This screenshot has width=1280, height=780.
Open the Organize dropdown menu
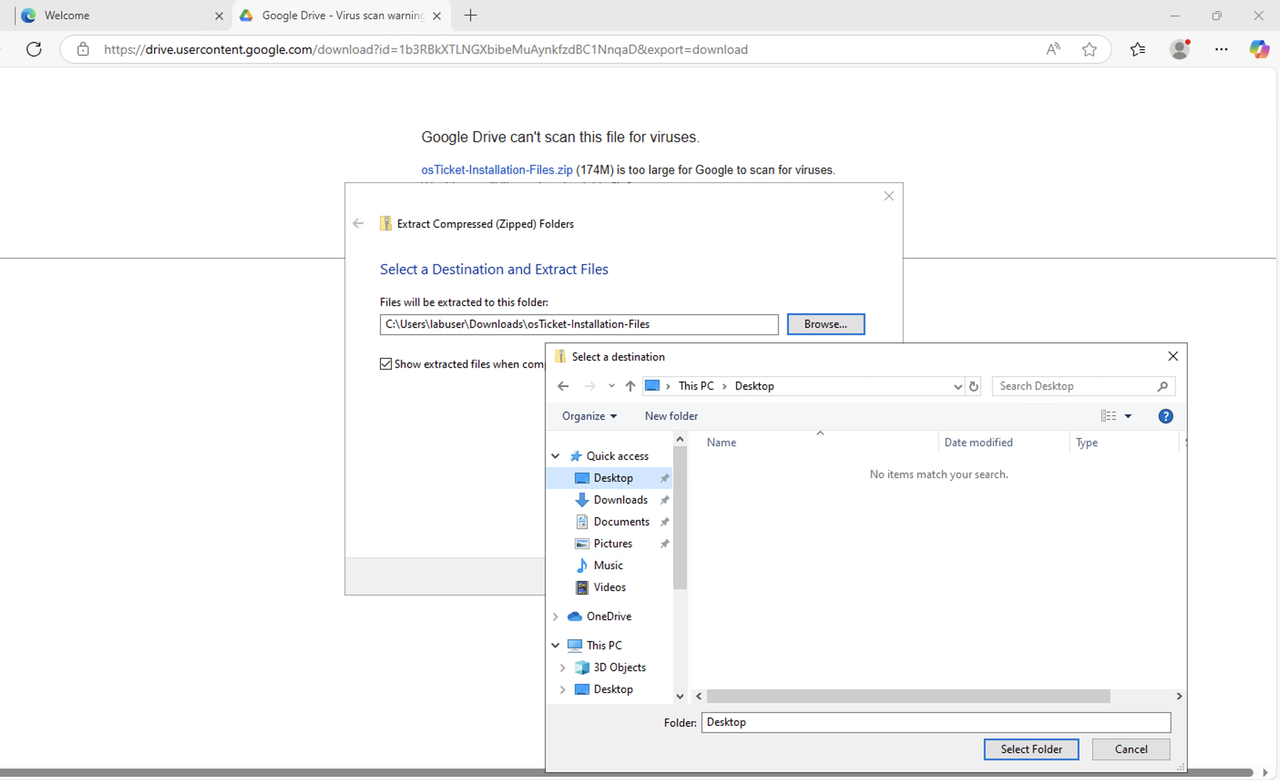pos(589,416)
